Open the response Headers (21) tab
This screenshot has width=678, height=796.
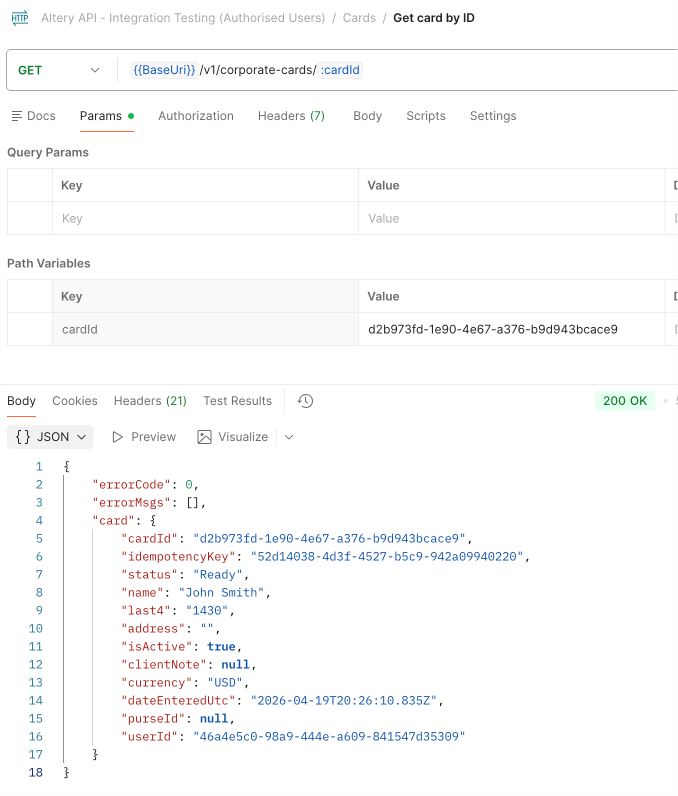pyautogui.click(x=150, y=401)
